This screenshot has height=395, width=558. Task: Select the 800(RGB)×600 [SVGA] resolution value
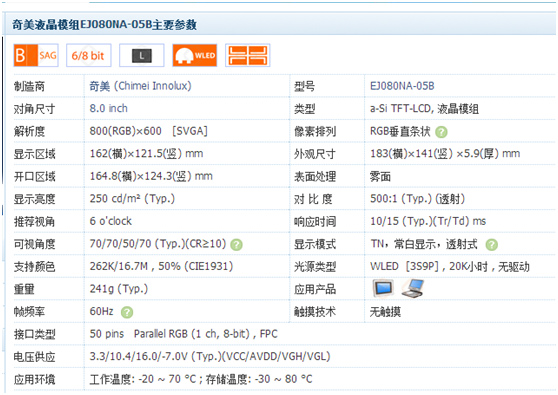pos(148,131)
